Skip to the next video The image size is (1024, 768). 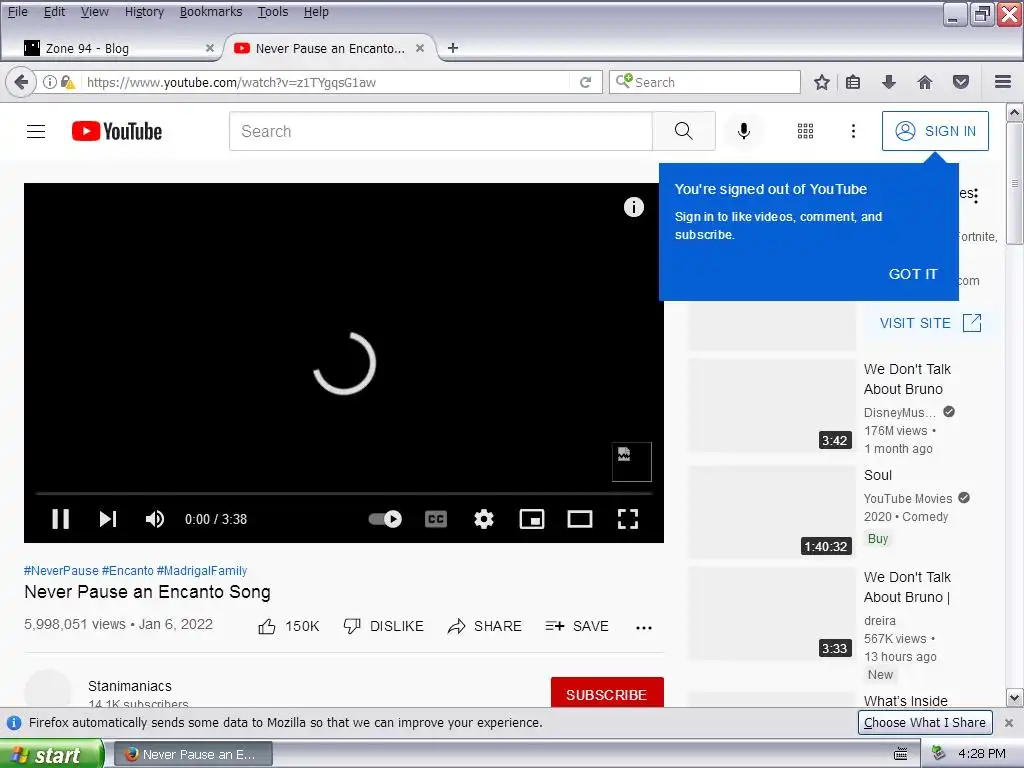(108, 519)
